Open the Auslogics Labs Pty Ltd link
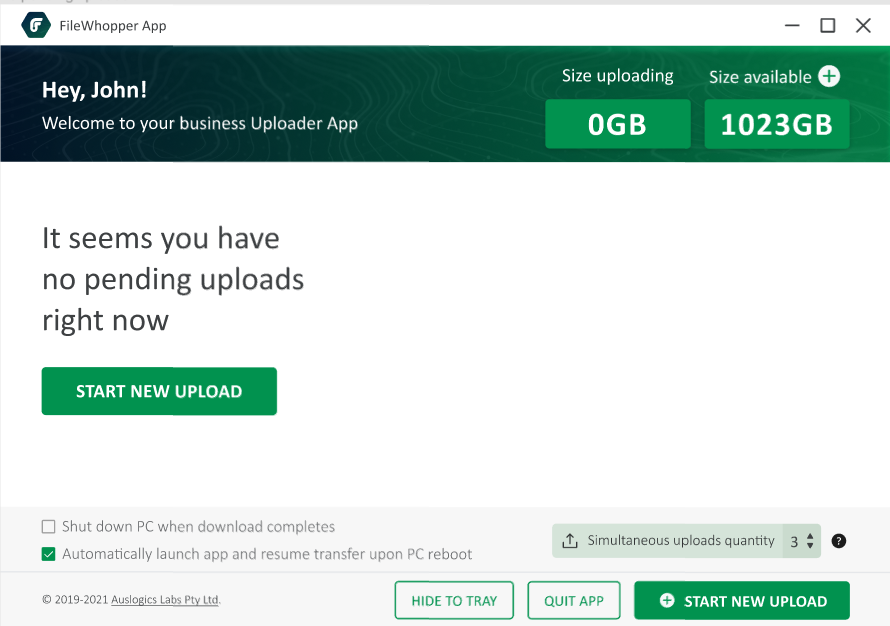Image resolution: width=890 pixels, height=626 pixels. point(165,600)
